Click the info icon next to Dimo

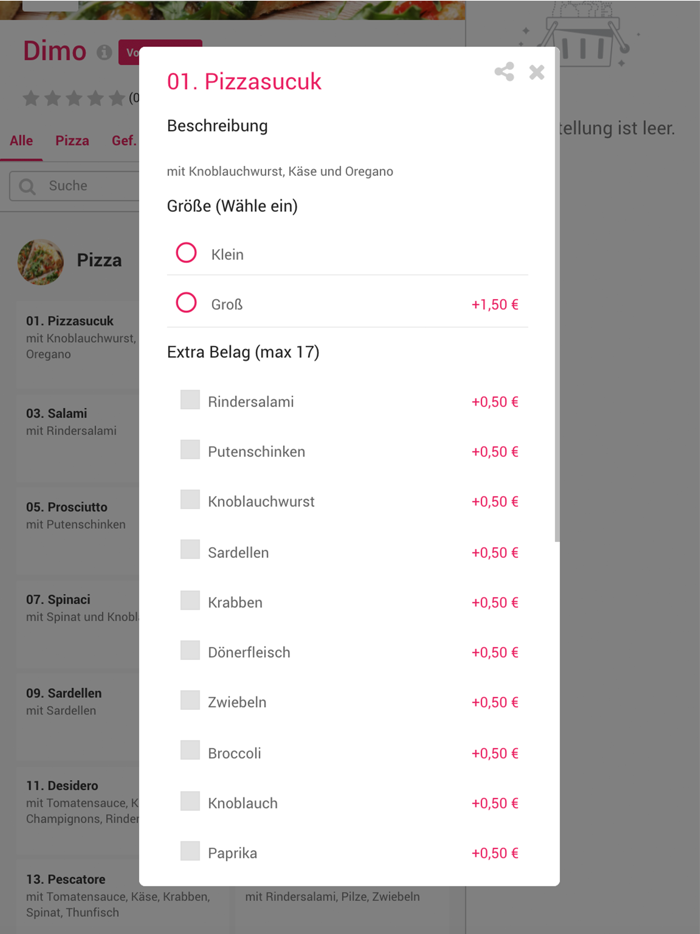pyautogui.click(x=104, y=52)
